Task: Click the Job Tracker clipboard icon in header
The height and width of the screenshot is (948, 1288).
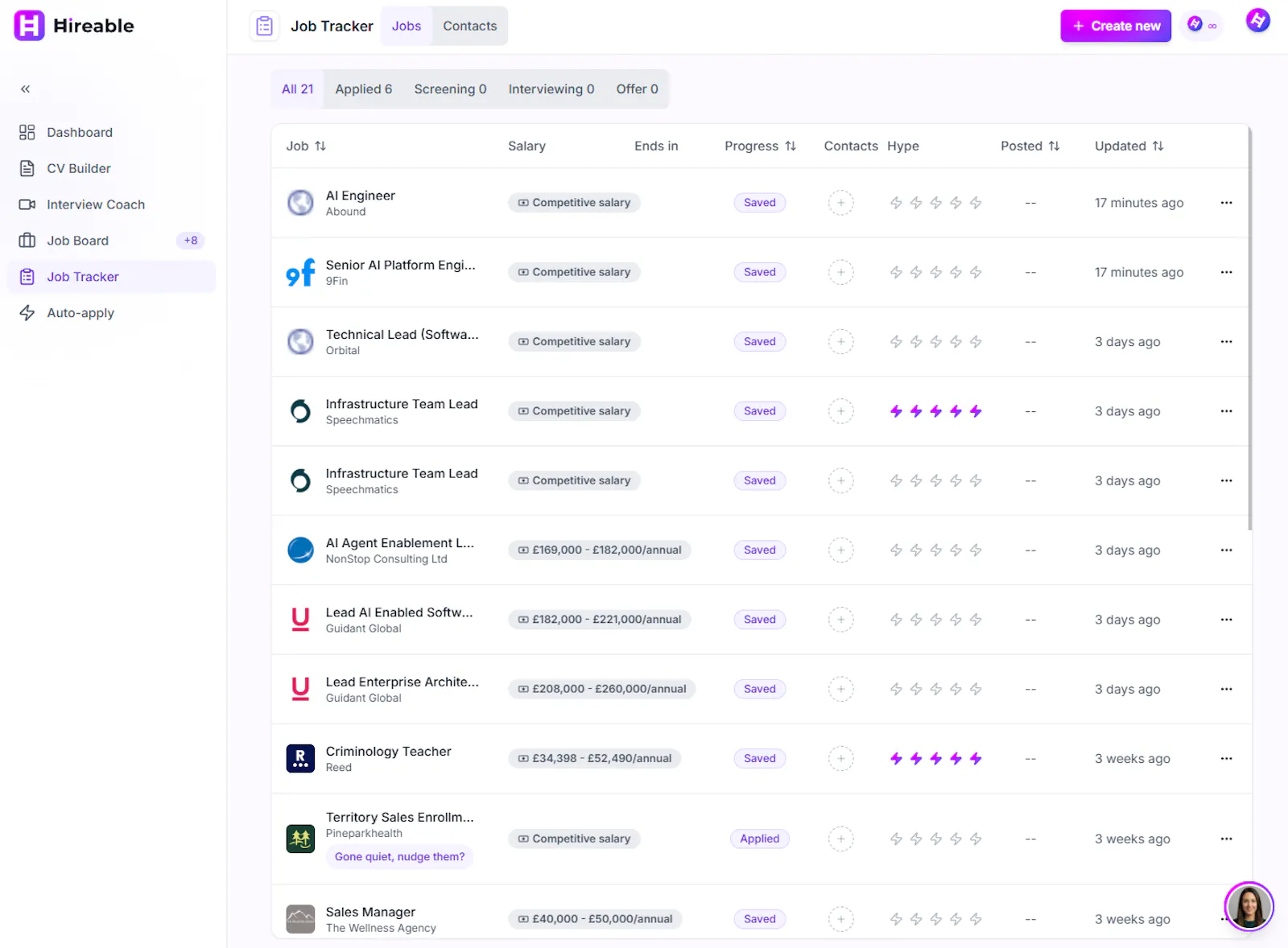Action: tap(264, 26)
